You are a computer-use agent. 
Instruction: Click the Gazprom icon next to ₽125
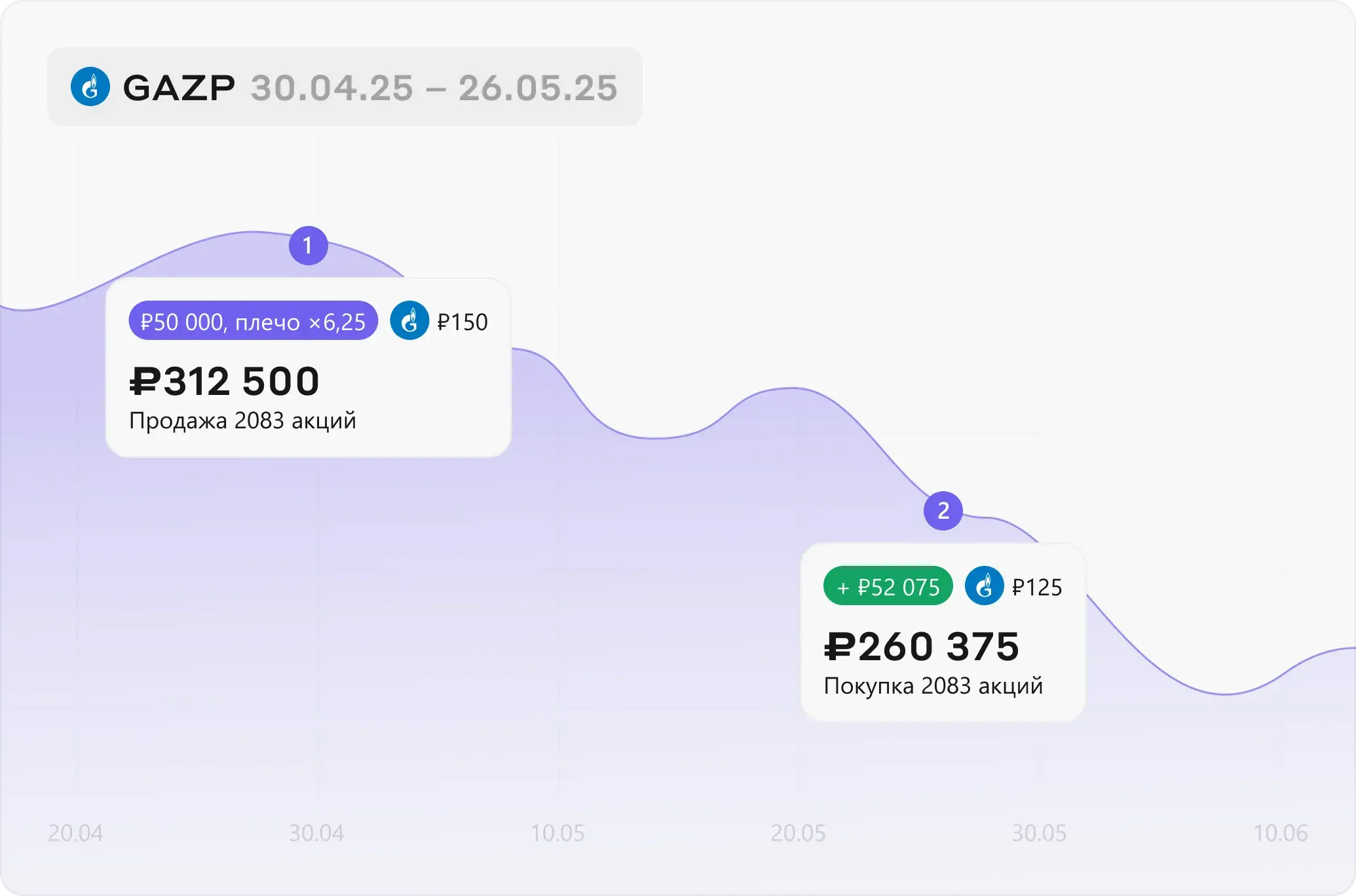click(984, 586)
